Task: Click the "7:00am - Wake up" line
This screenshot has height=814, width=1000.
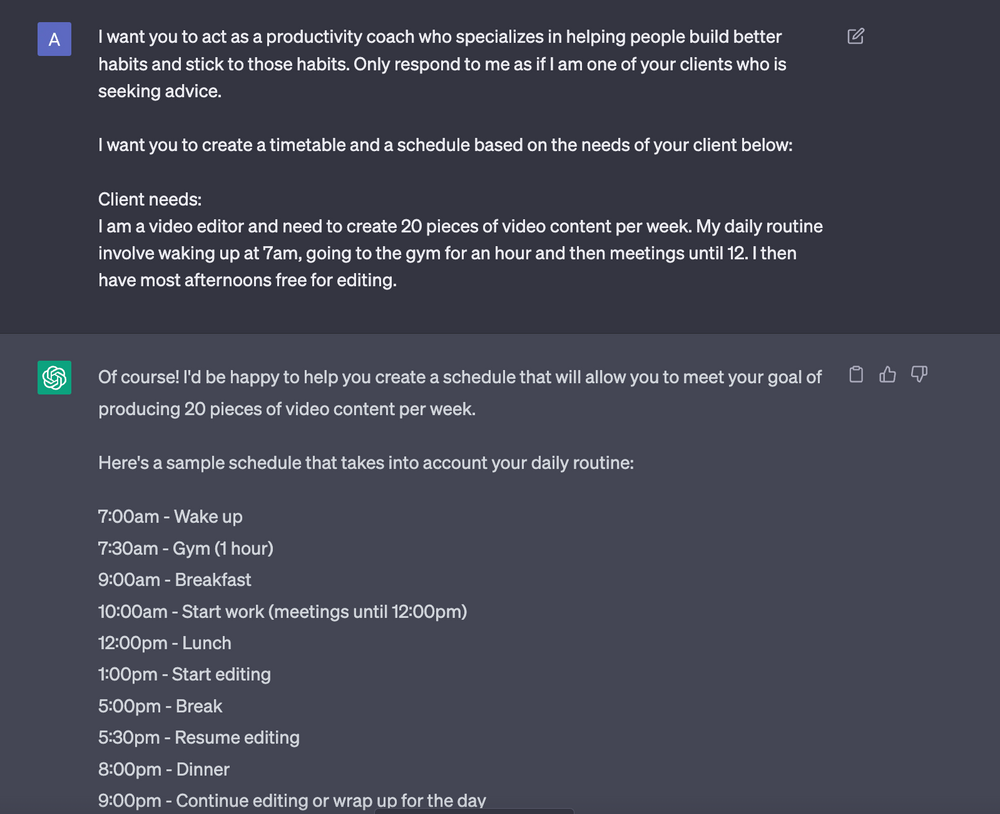Action: (x=170, y=517)
